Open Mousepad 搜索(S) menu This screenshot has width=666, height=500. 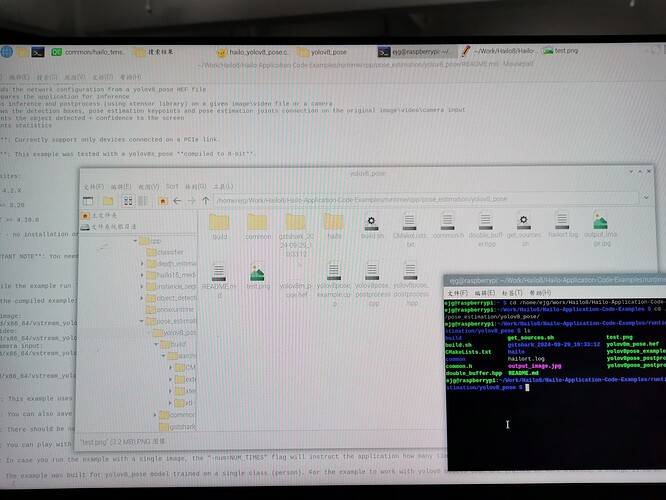tap(46, 77)
